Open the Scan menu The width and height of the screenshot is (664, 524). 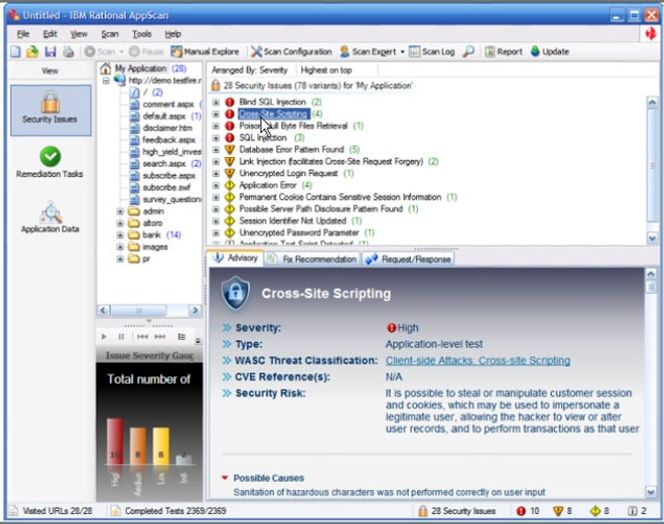pos(110,34)
